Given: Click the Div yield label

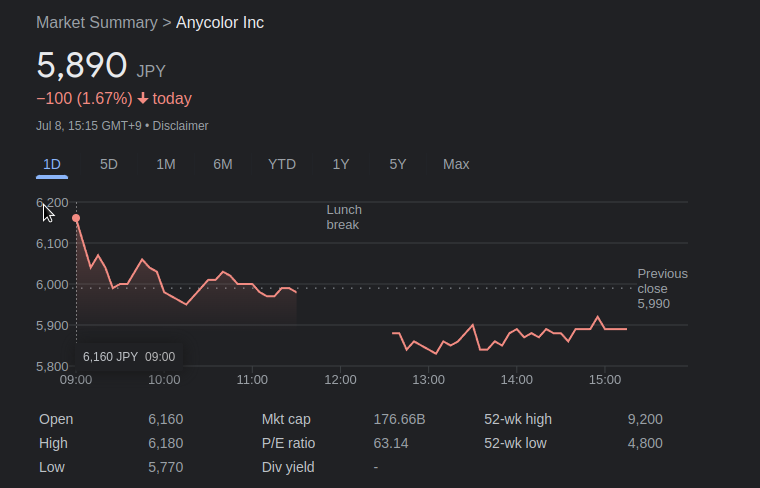Looking at the screenshot, I should (288, 467).
